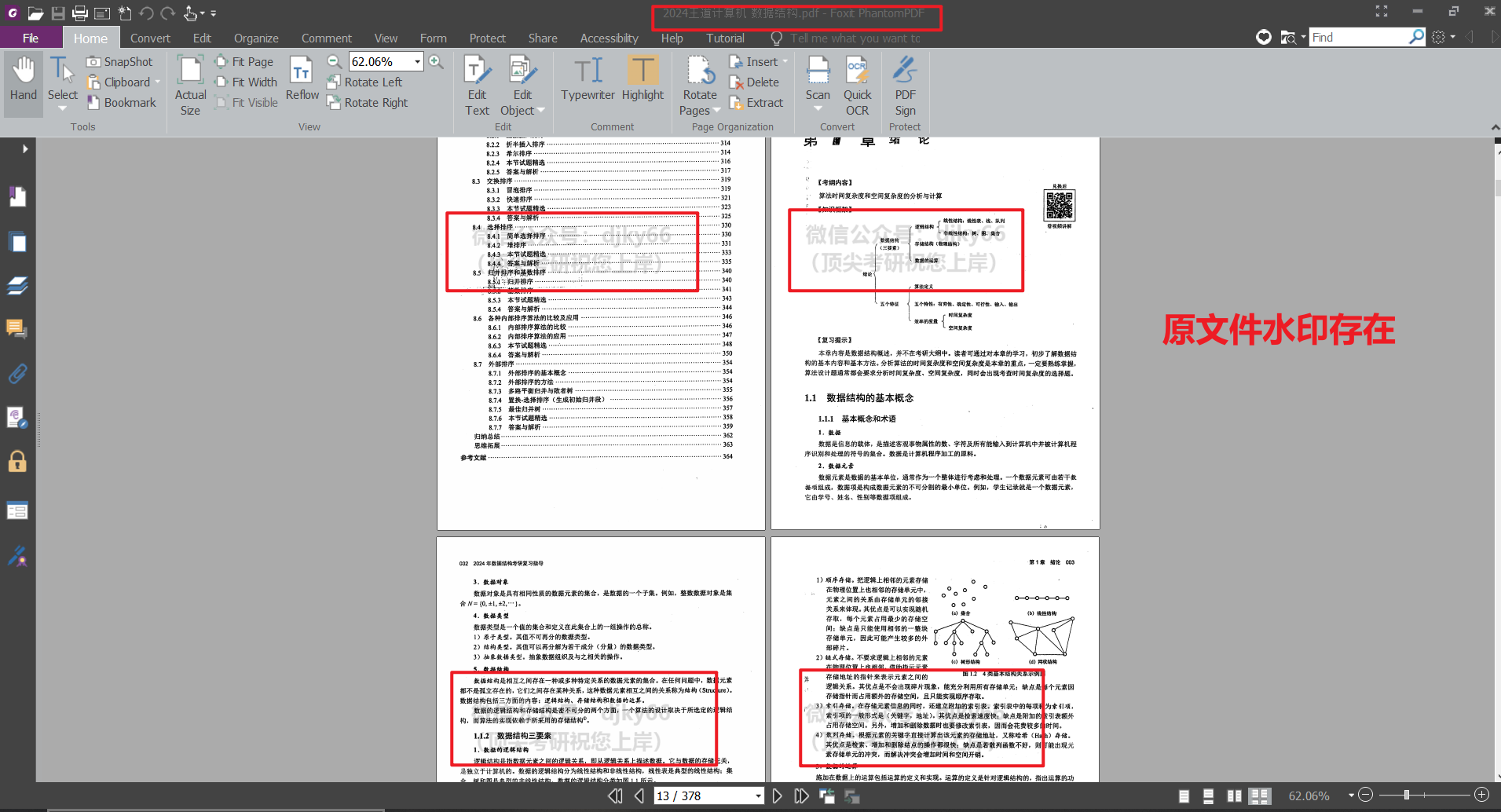Image resolution: width=1501 pixels, height=812 pixels.
Task: Open the security lock panel
Action: pos(17,461)
